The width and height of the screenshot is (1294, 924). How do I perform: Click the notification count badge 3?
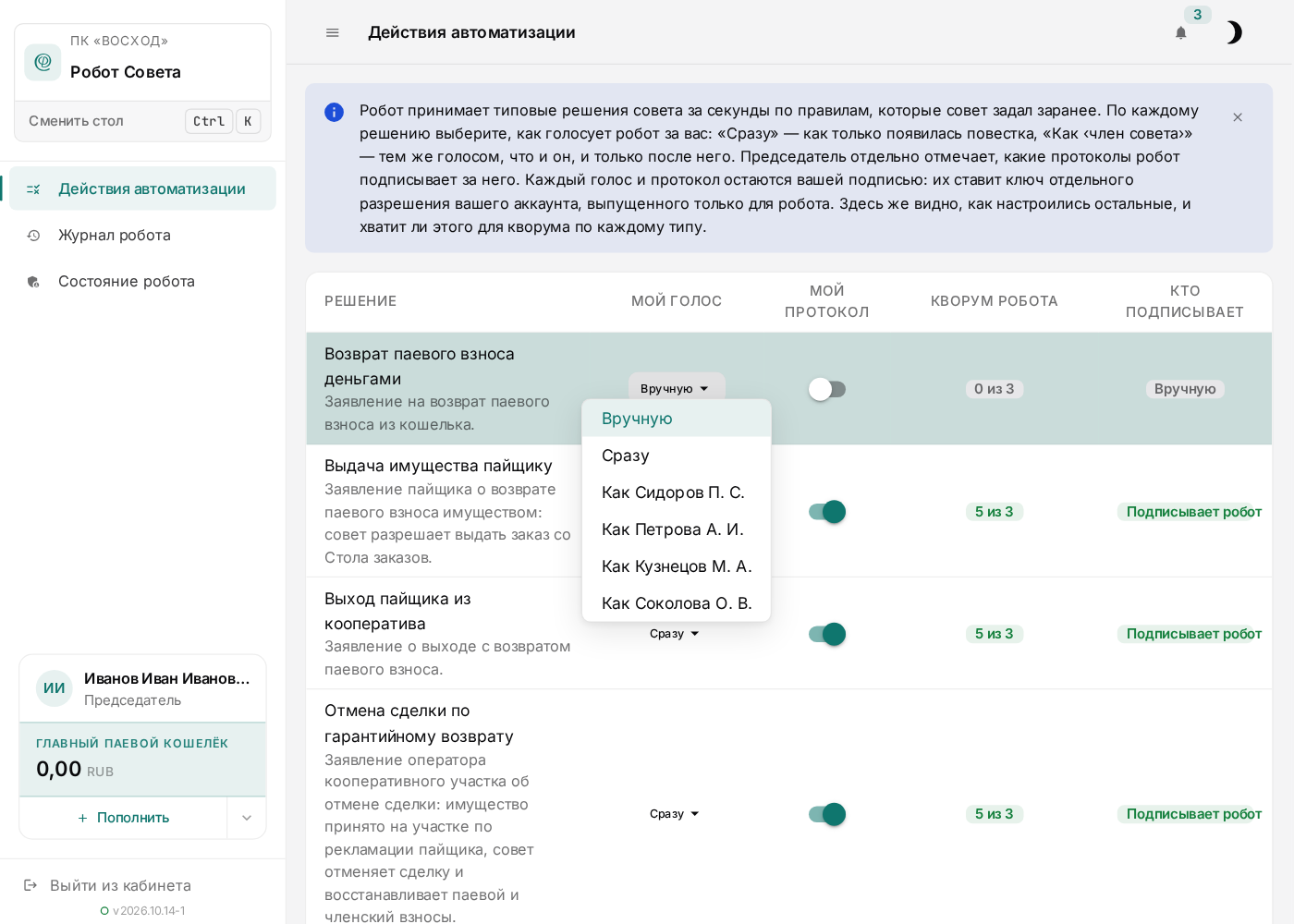[1198, 15]
